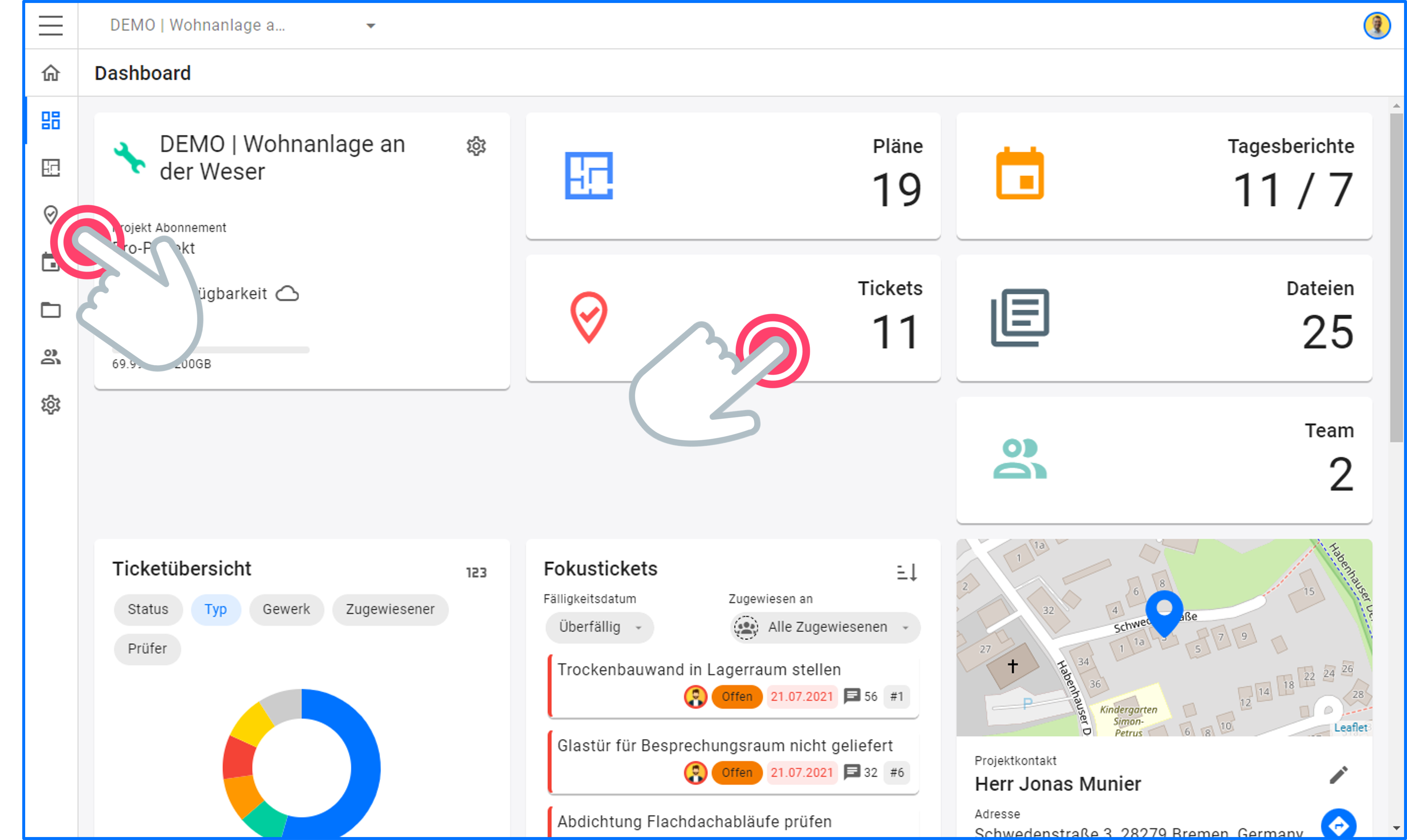This screenshot has width=1407, height=840.
Task: Open settings gear in sidebar
Action: (50, 405)
